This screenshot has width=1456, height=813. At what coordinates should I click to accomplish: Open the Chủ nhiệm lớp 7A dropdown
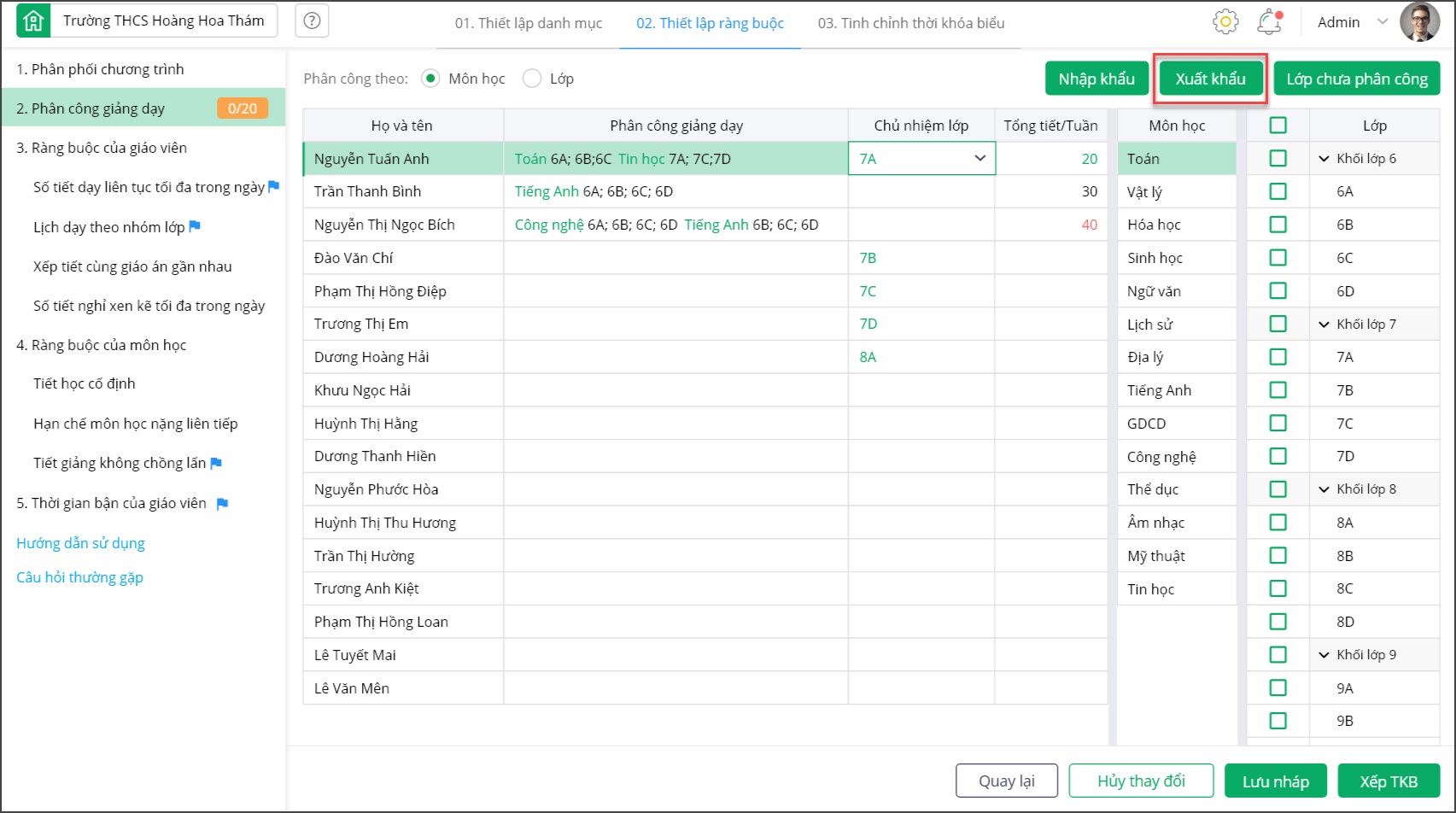979,158
